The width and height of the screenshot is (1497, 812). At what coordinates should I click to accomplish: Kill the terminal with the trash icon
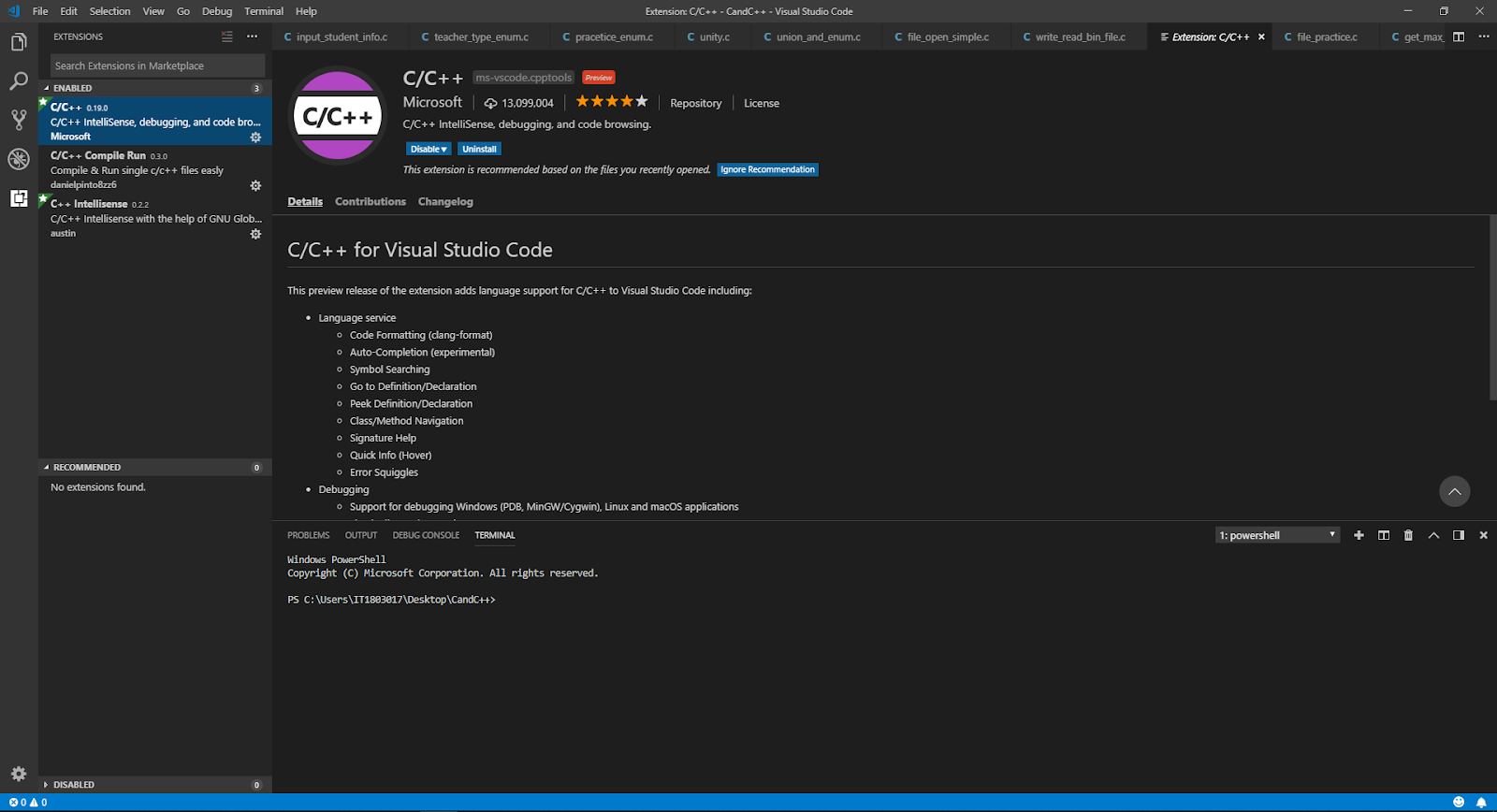coord(1408,535)
